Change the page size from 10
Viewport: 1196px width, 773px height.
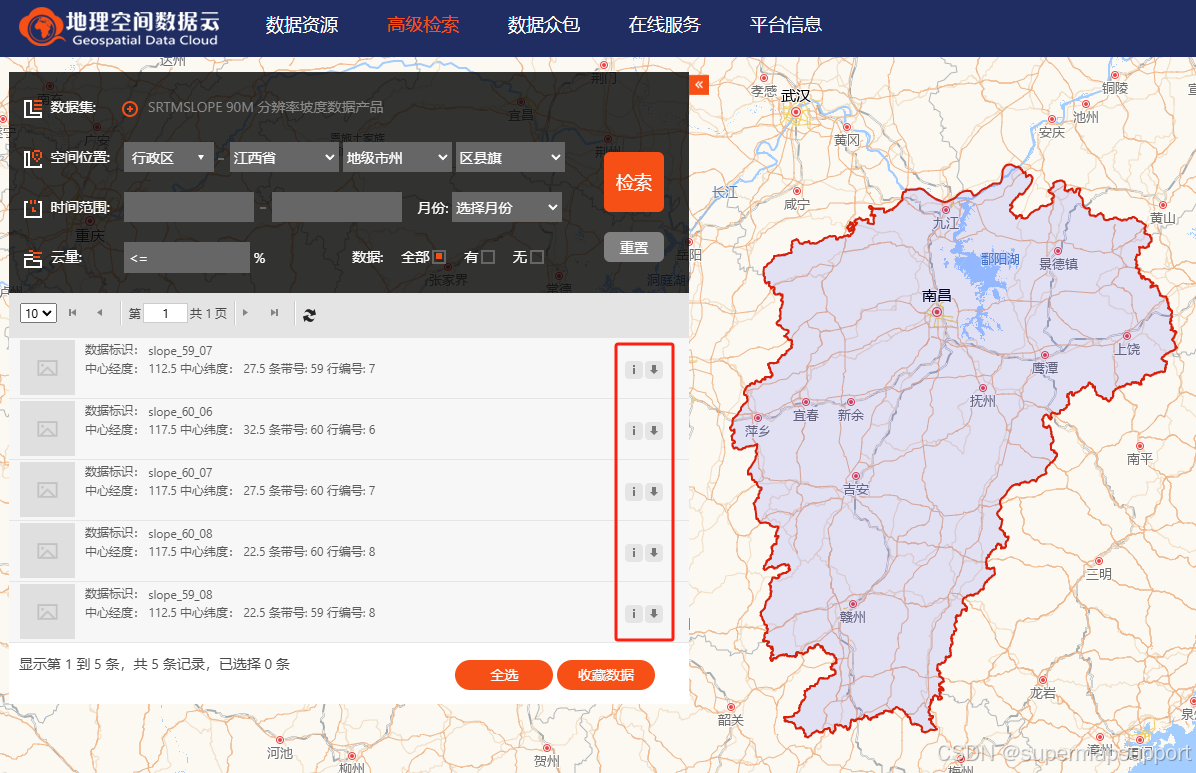37,313
